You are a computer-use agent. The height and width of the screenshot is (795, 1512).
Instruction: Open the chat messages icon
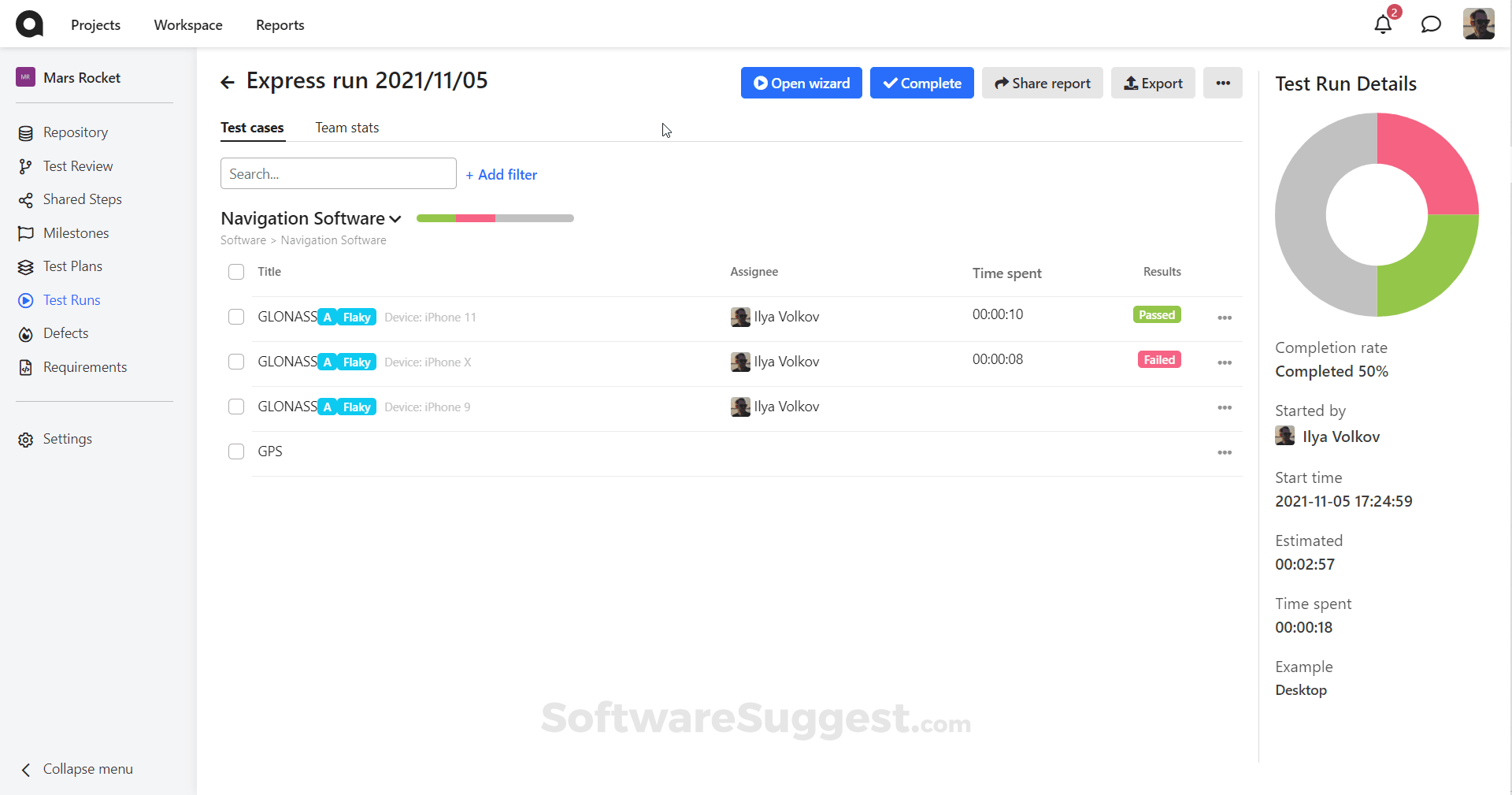(1431, 24)
